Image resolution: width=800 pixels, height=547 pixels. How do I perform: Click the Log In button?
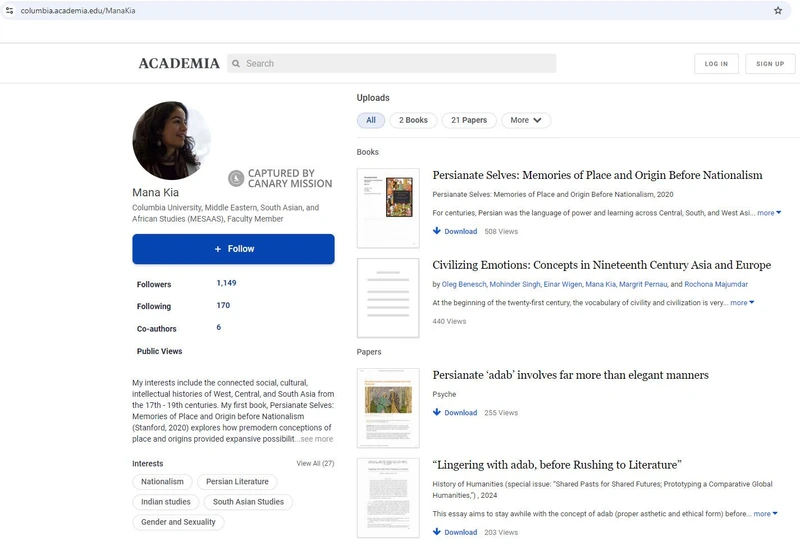pos(716,64)
